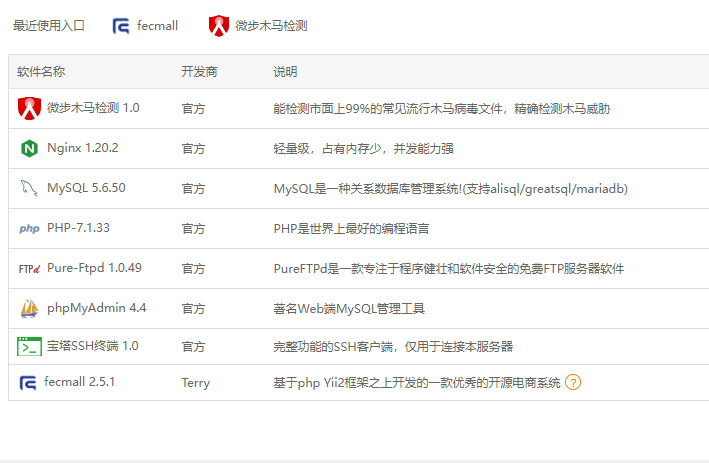The height and width of the screenshot is (463, 709).
Task: Click the PureFTPd description text
Action: (449, 269)
